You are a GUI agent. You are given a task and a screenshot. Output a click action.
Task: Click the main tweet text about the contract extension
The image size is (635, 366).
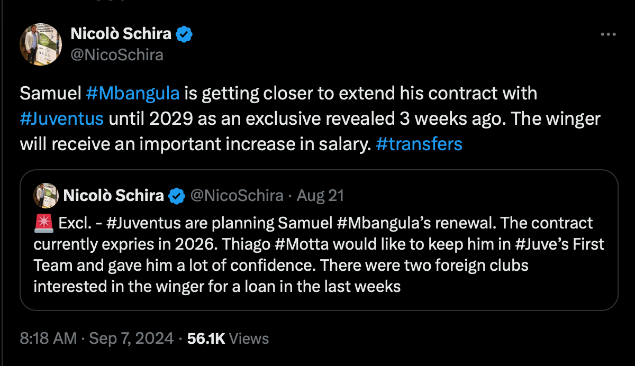tap(310, 119)
